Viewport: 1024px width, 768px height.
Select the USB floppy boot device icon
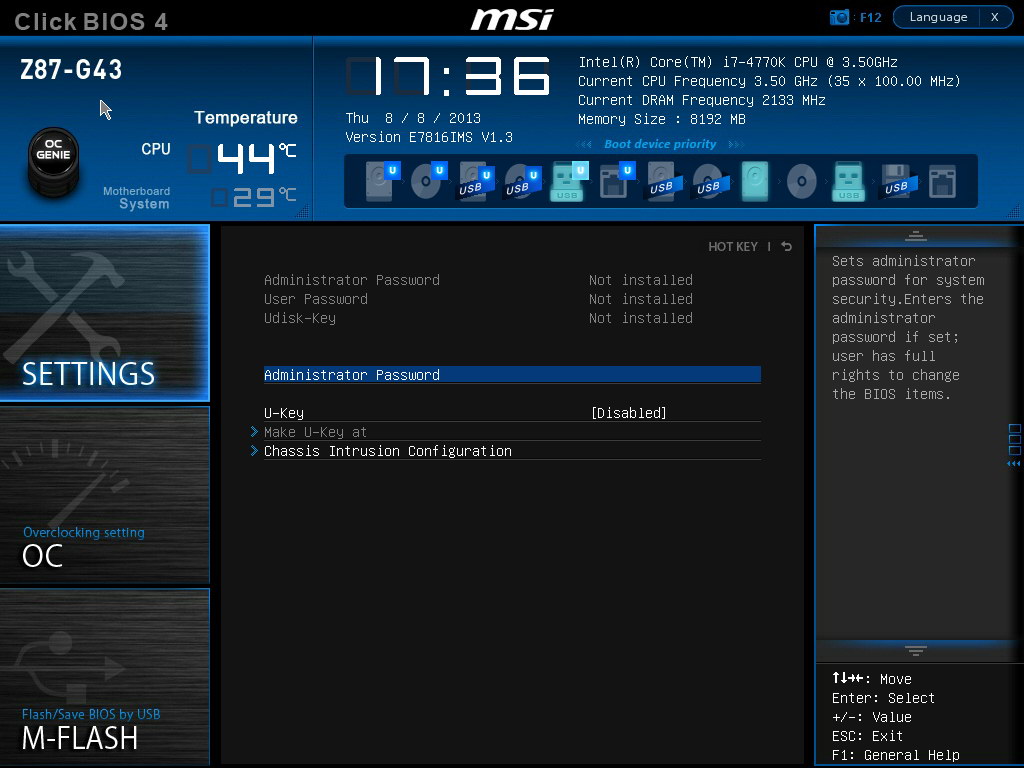(897, 181)
